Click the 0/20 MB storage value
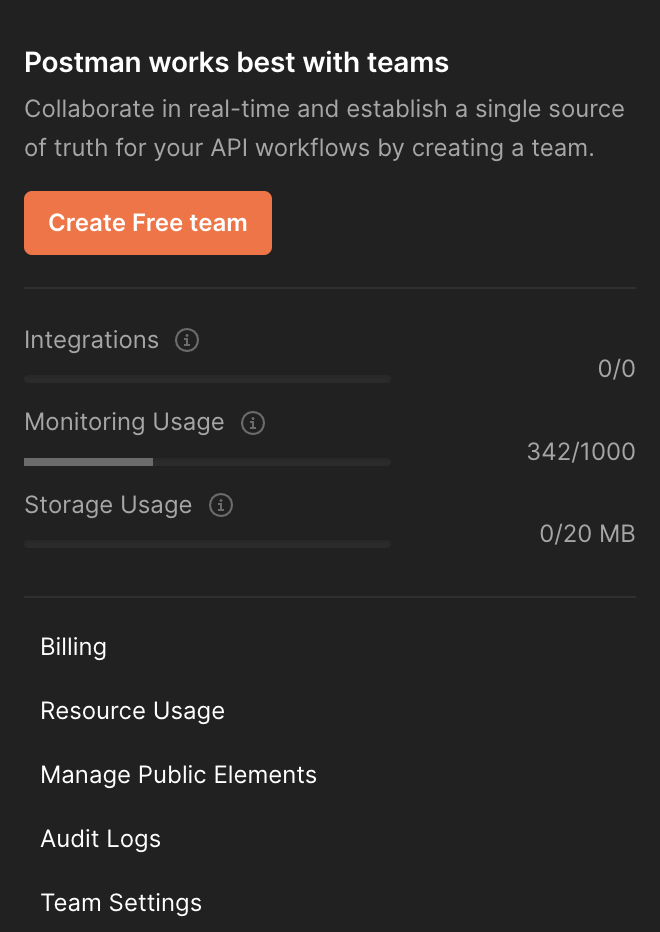660x932 pixels. pos(587,534)
